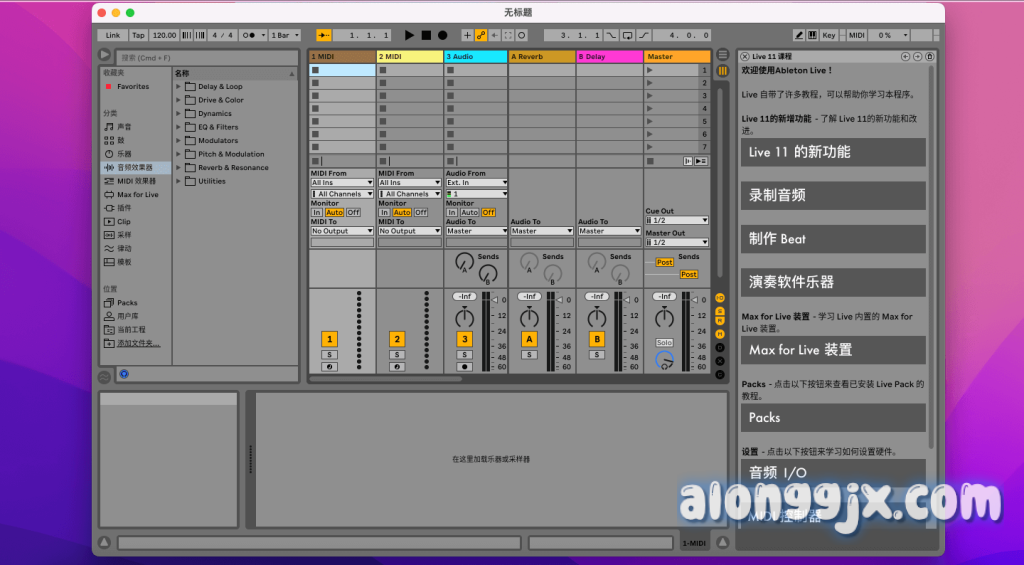Image resolution: width=1024 pixels, height=565 pixels.
Task: Open the Master Out output dropdown
Action: point(676,242)
